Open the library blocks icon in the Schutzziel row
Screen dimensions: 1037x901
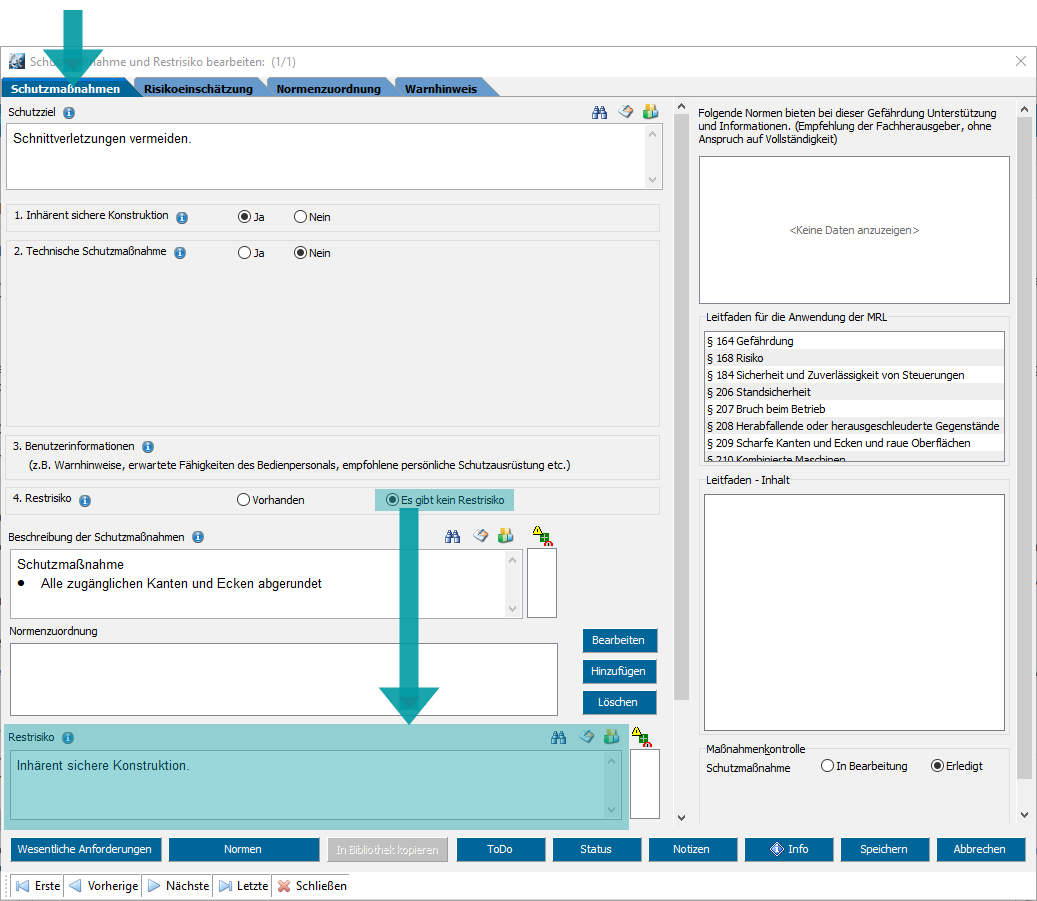tap(651, 112)
